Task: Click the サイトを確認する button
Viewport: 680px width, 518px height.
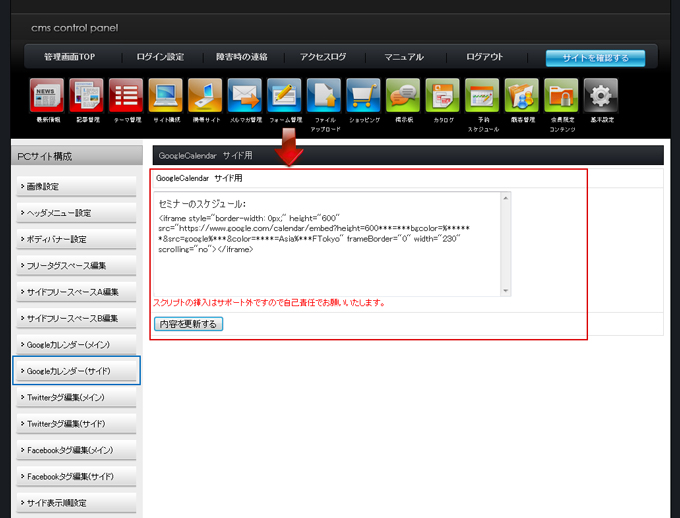Action: pyautogui.click(x=595, y=57)
